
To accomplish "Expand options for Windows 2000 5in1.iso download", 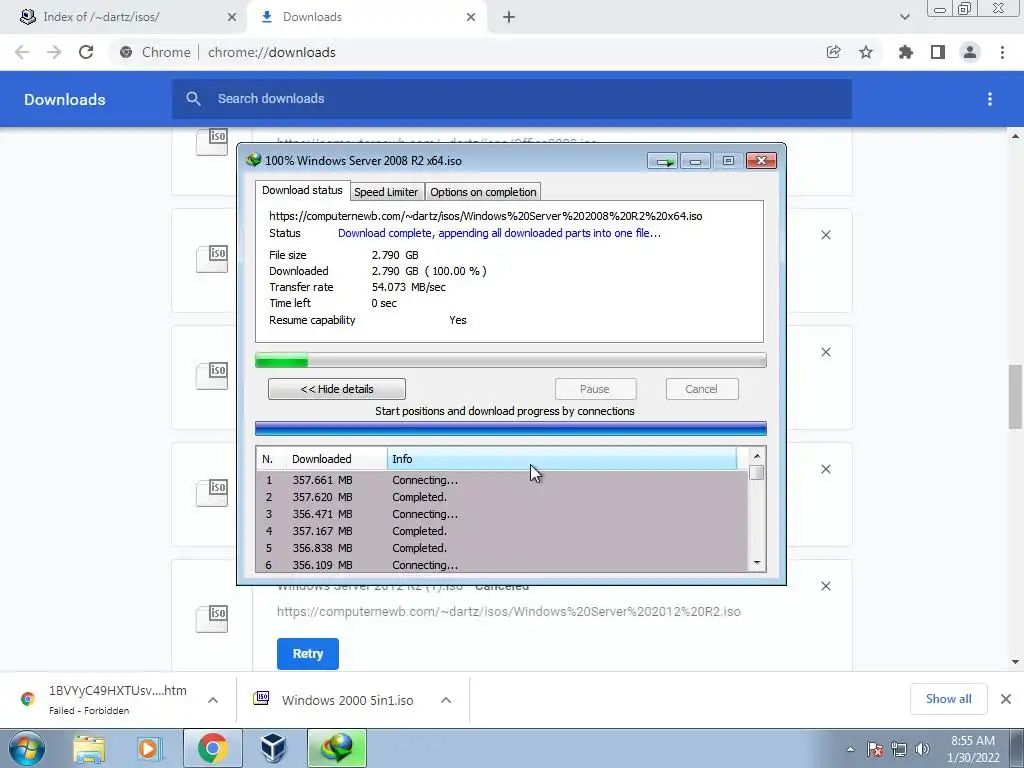I will pyautogui.click(x=446, y=700).
